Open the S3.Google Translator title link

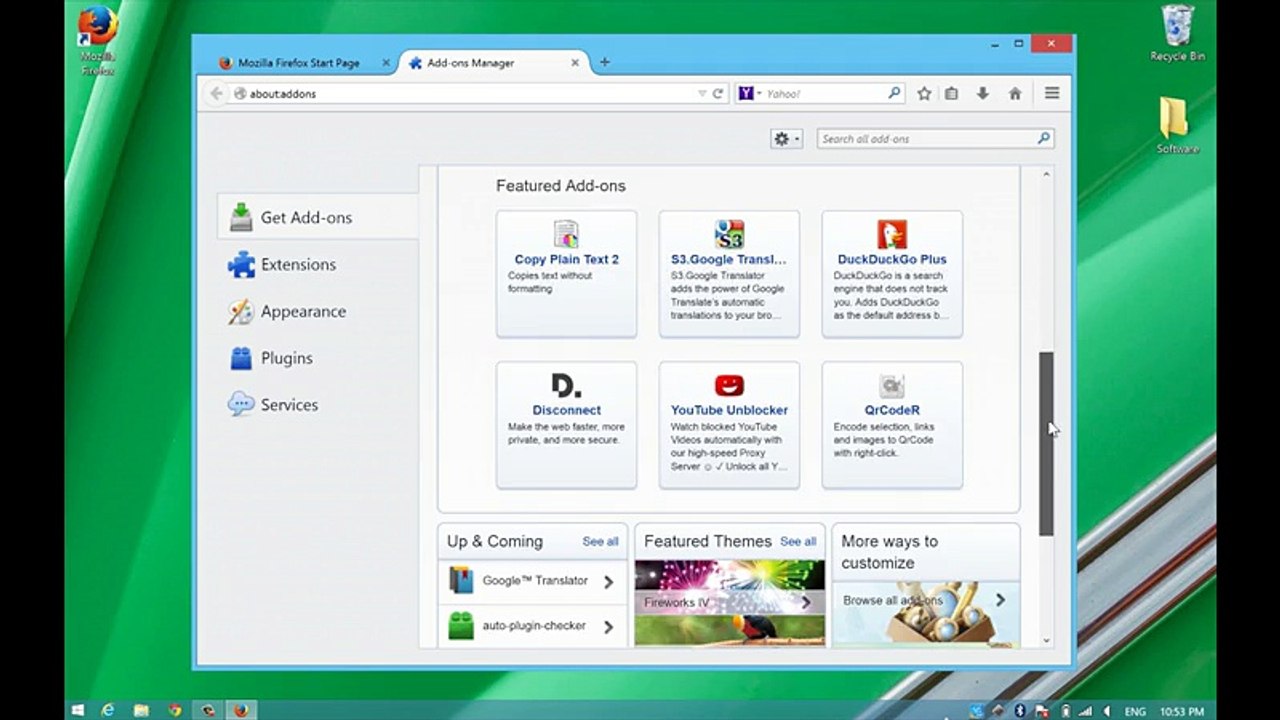[x=729, y=259]
